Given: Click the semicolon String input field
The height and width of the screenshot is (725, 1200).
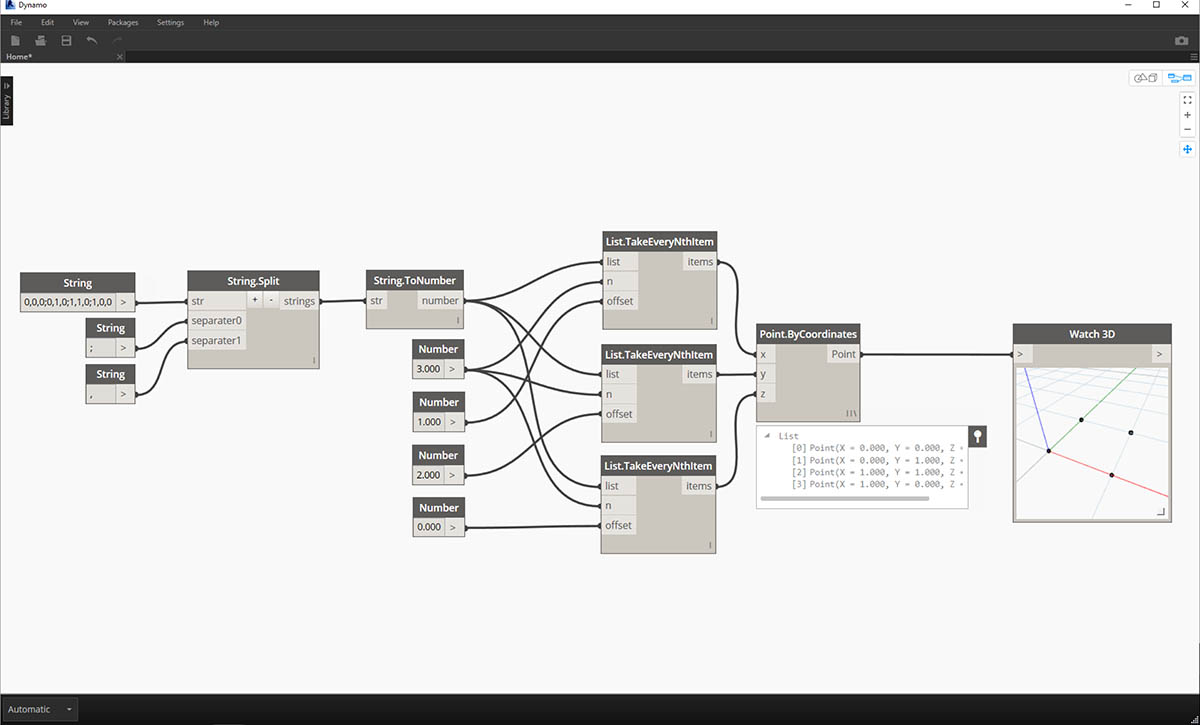Looking at the screenshot, I should pos(101,347).
